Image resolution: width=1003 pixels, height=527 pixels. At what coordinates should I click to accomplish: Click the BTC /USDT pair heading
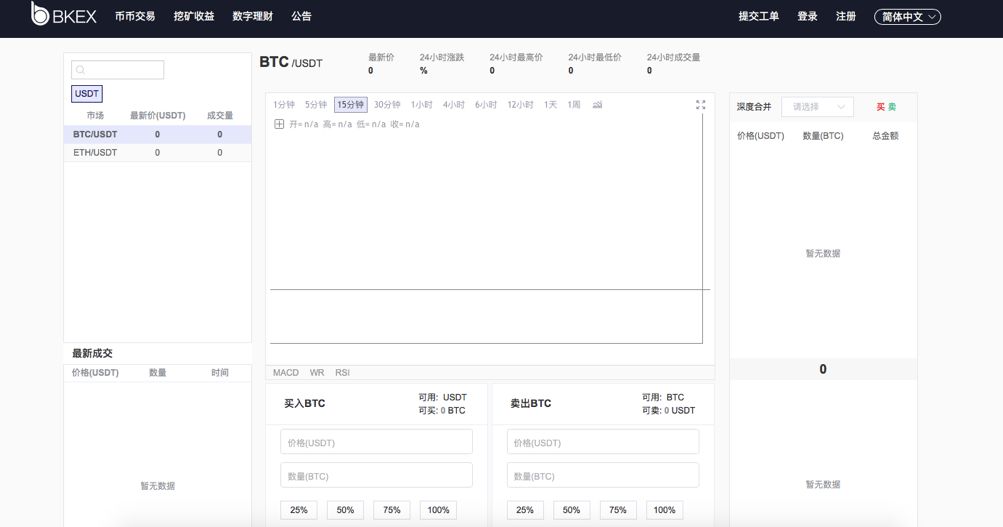pyautogui.click(x=291, y=62)
